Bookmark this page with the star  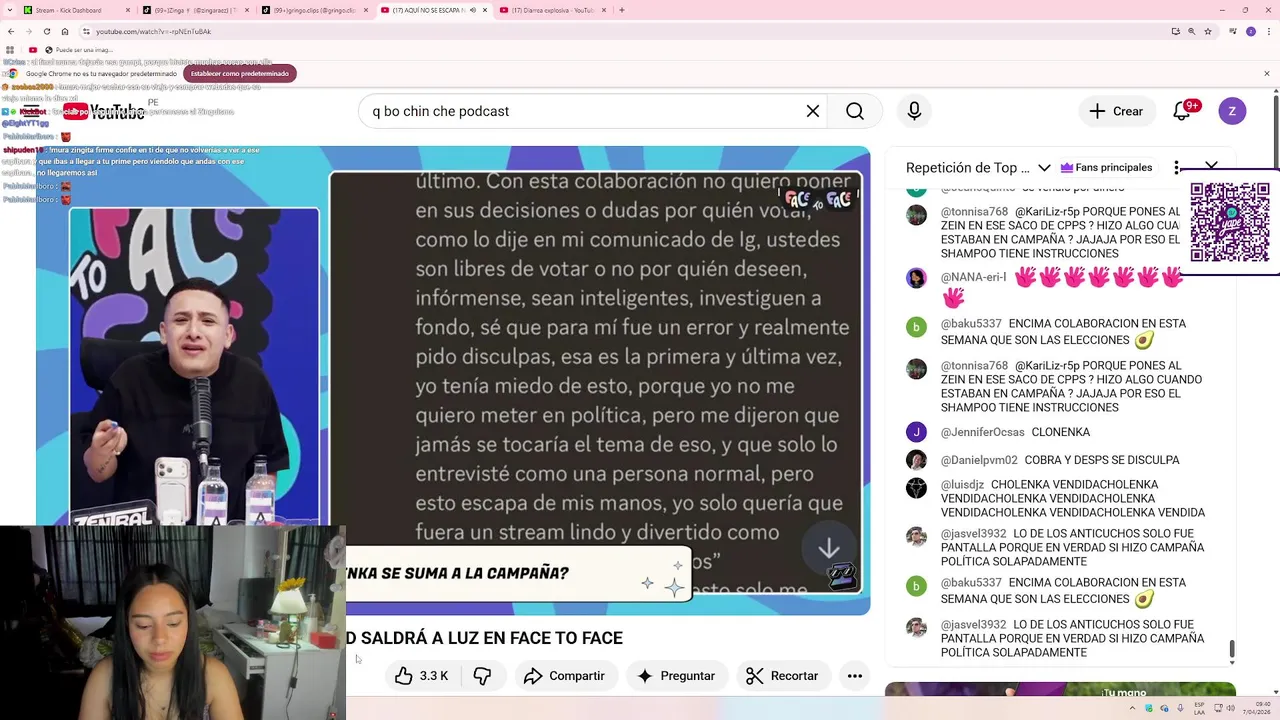click(x=1208, y=31)
